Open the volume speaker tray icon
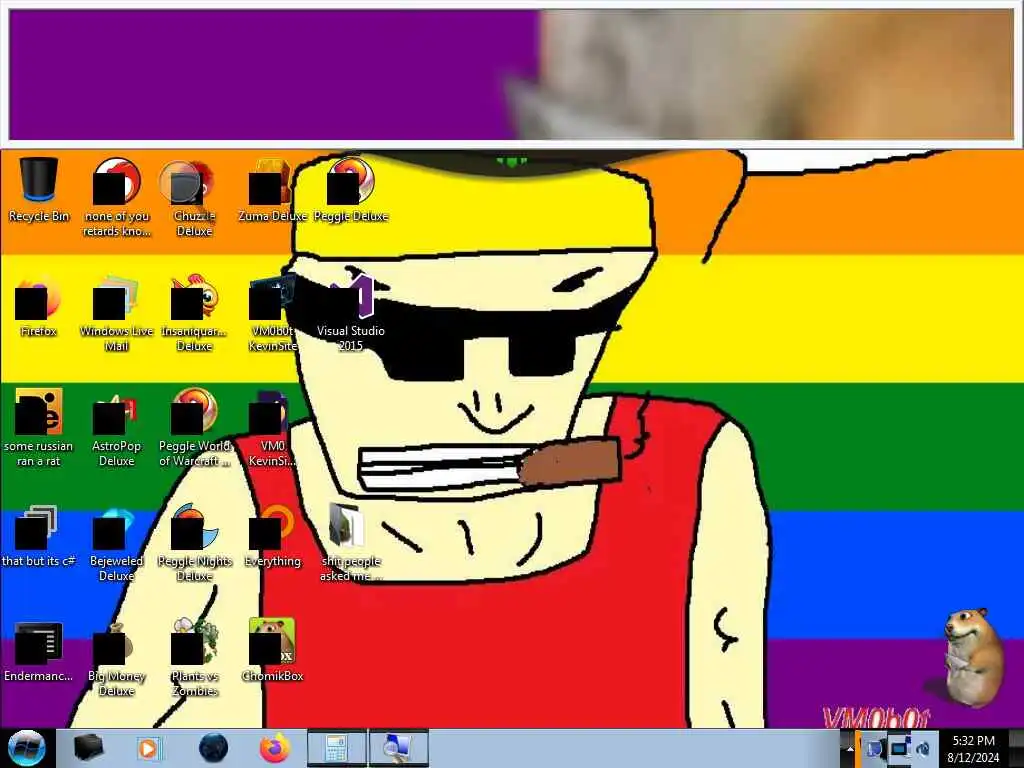This screenshot has height=768, width=1024. (x=923, y=748)
